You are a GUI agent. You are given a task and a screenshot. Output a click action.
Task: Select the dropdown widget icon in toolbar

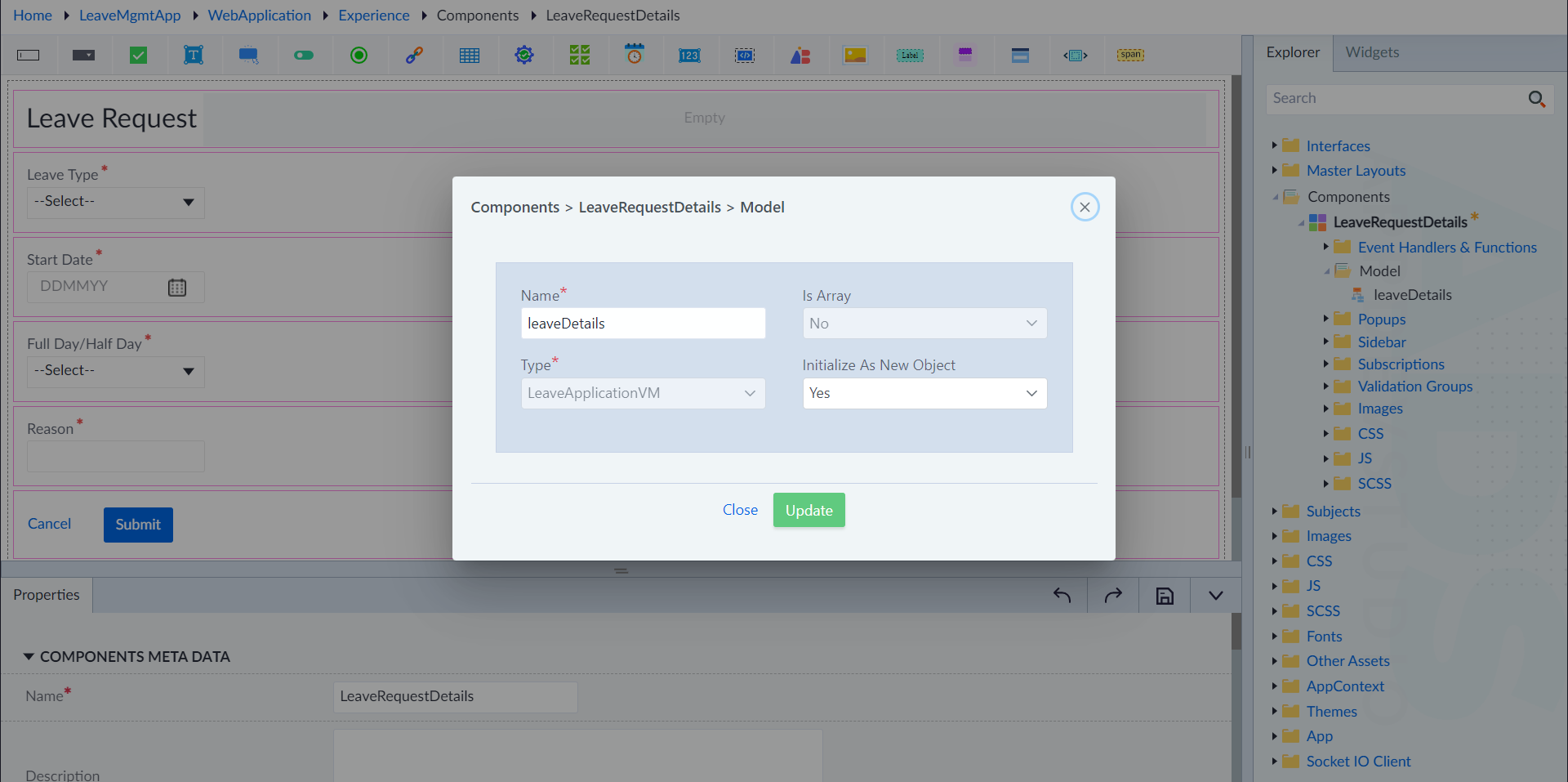[83, 56]
